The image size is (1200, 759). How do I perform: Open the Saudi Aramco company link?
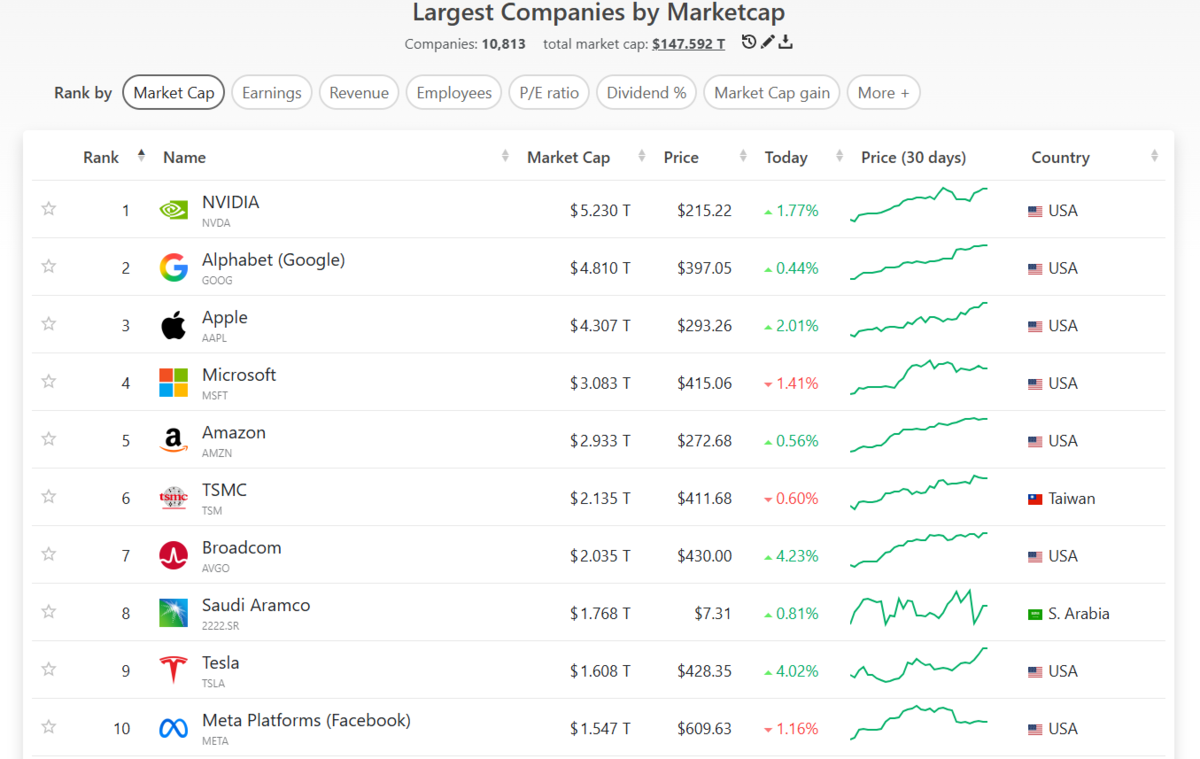pyautogui.click(x=256, y=605)
